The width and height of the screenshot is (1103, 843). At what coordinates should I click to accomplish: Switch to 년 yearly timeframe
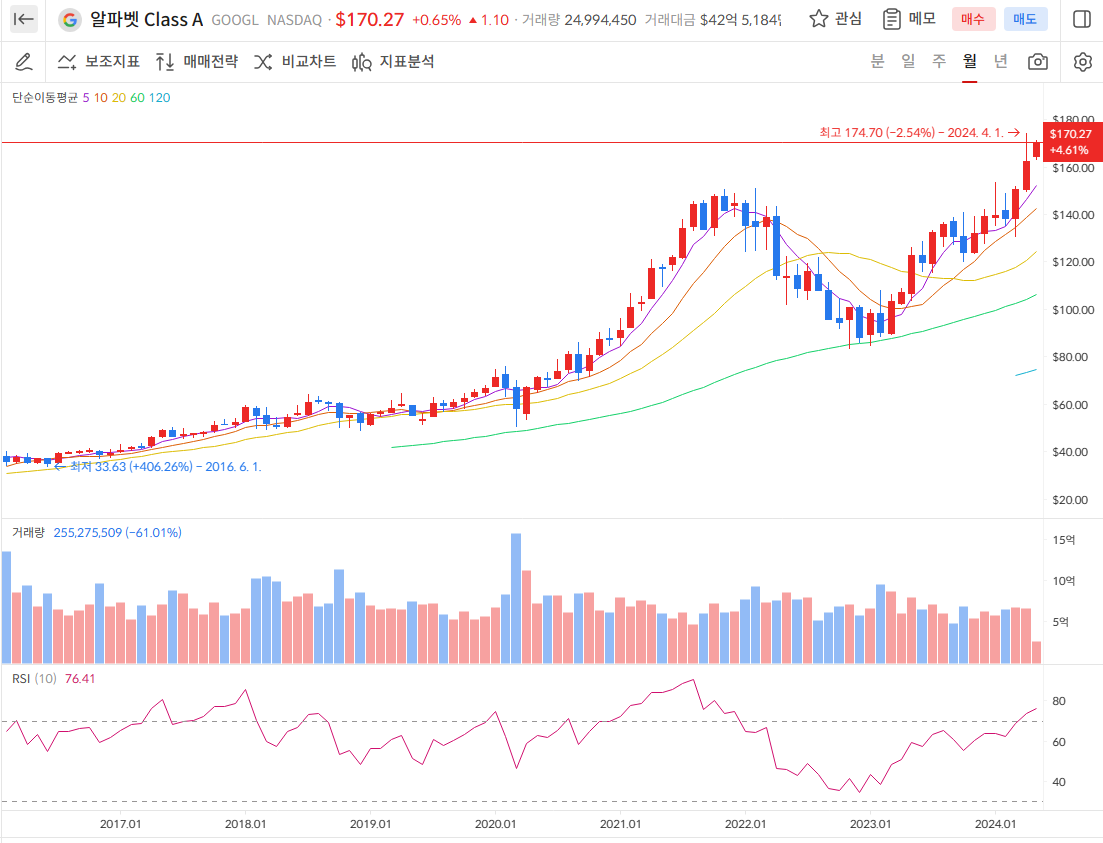(x=1000, y=61)
